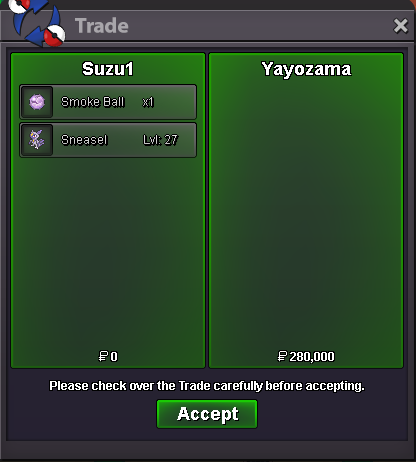The image size is (416, 462).
Task: Click the Sneasel Pokémon sprite icon
Action: (x=37, y=140)
